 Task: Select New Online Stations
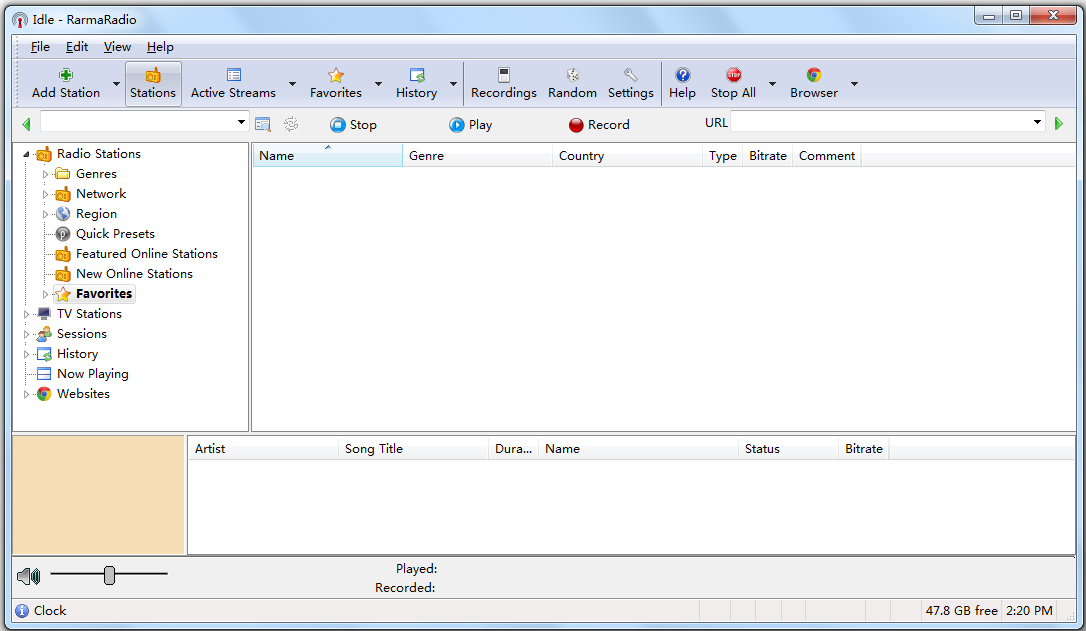[134, 274]
